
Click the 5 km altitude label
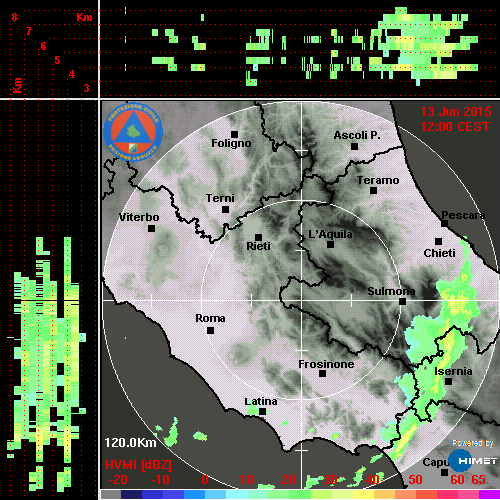point(57,60)
